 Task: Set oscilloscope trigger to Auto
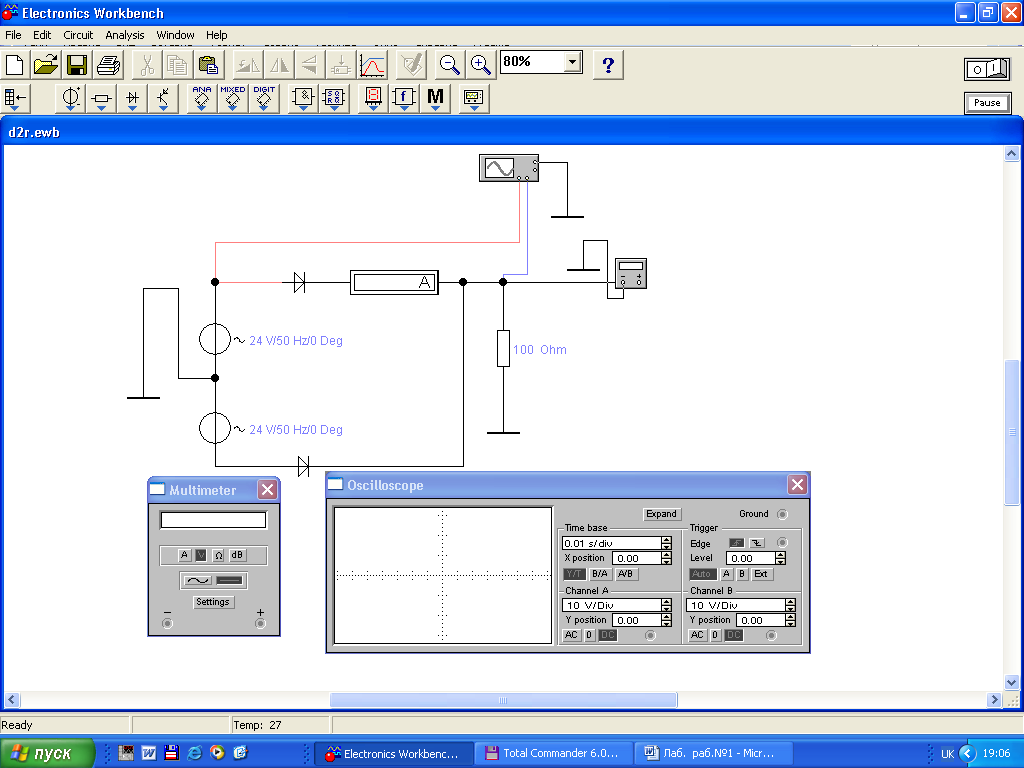[x=701, y=574]
